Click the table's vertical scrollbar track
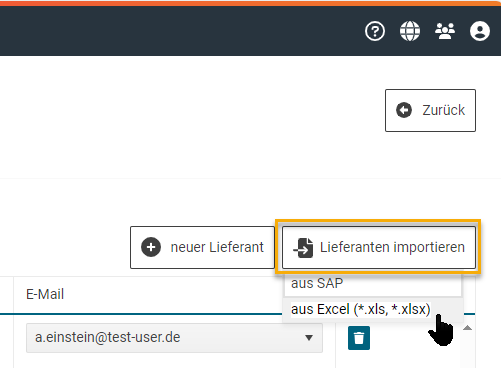Screen dimensions: 501x368 coord(468,350)
